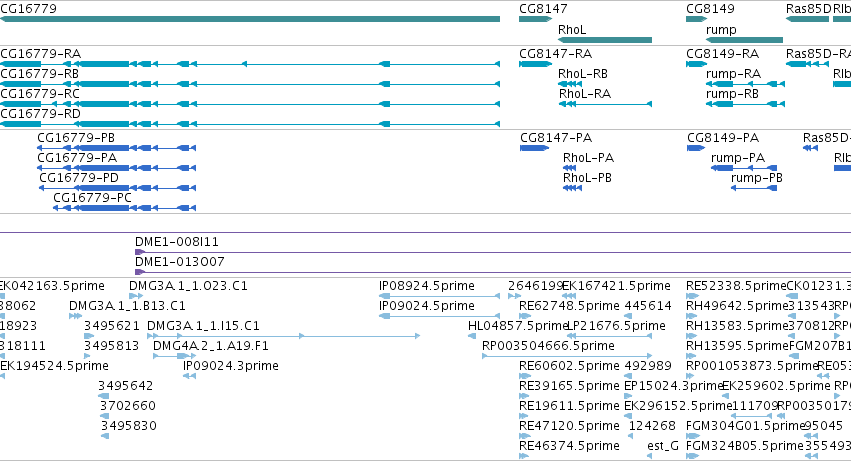
Task: Click transcript RhoL-RB
Action: click(x=570, y=84)
